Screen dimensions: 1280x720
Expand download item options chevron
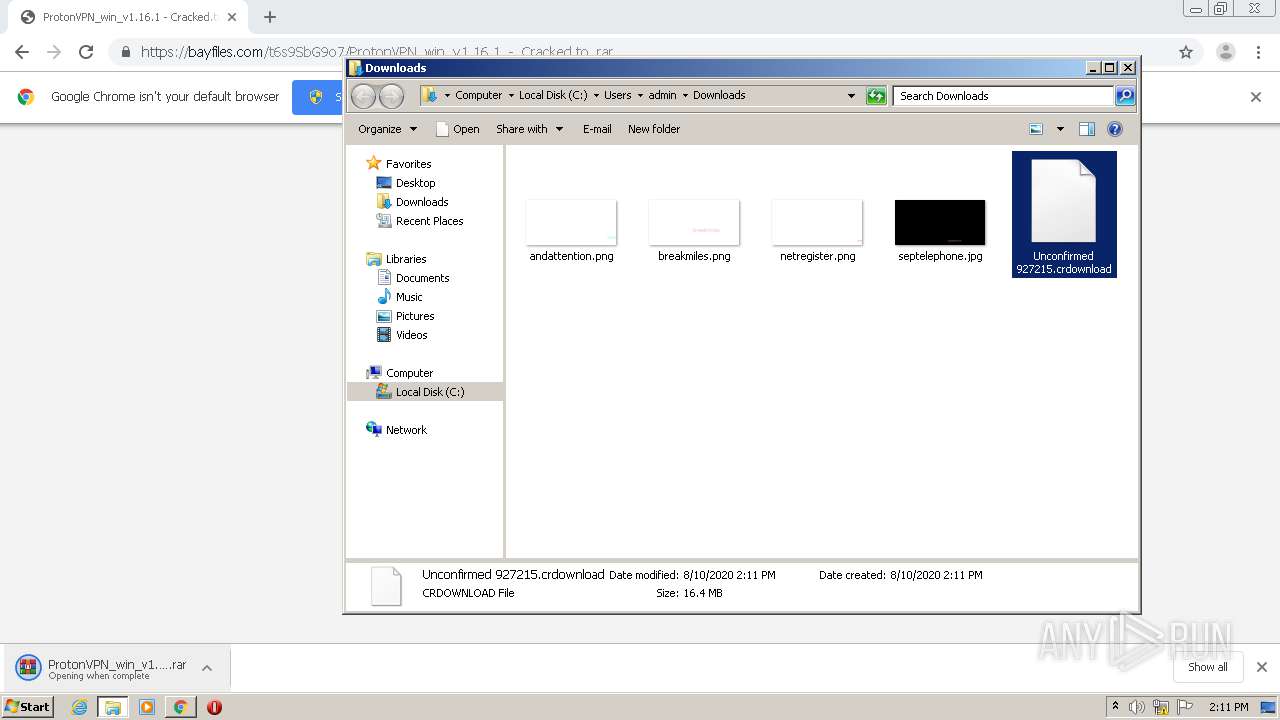coord(207,668)
